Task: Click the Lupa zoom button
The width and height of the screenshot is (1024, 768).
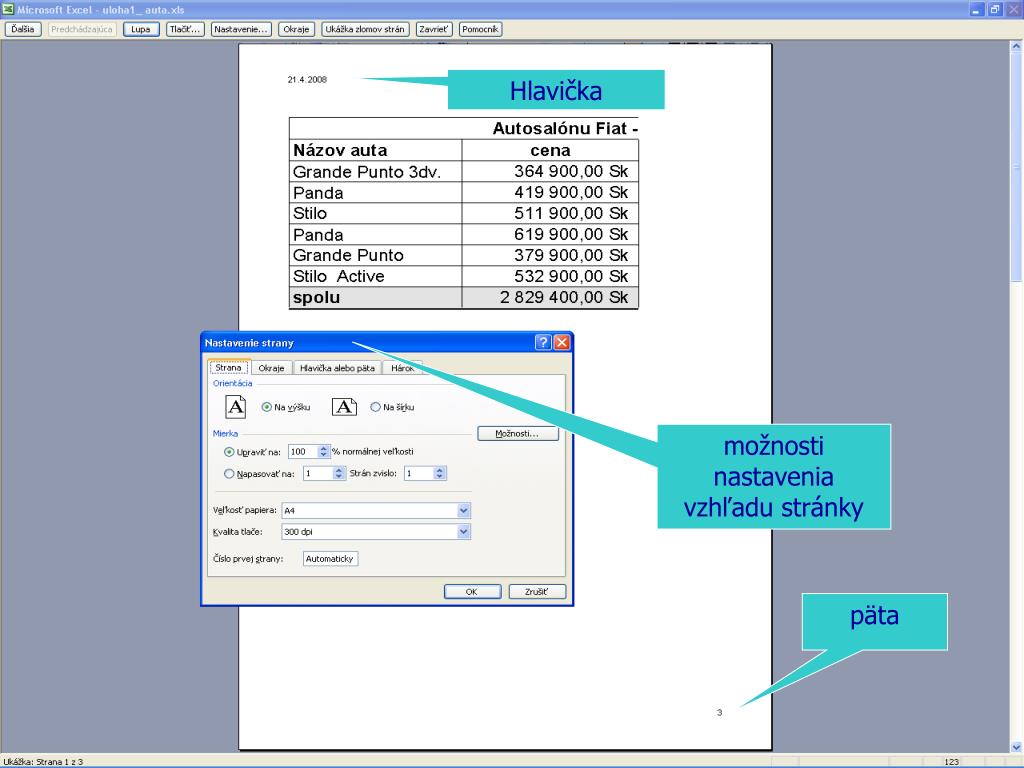Action: (x=141, y=29)
